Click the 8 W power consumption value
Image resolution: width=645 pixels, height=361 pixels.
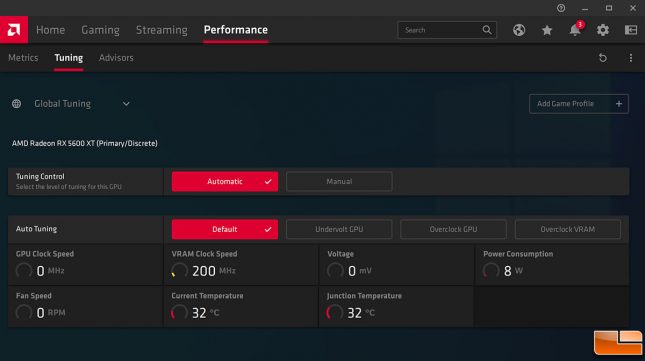(513, 271)
